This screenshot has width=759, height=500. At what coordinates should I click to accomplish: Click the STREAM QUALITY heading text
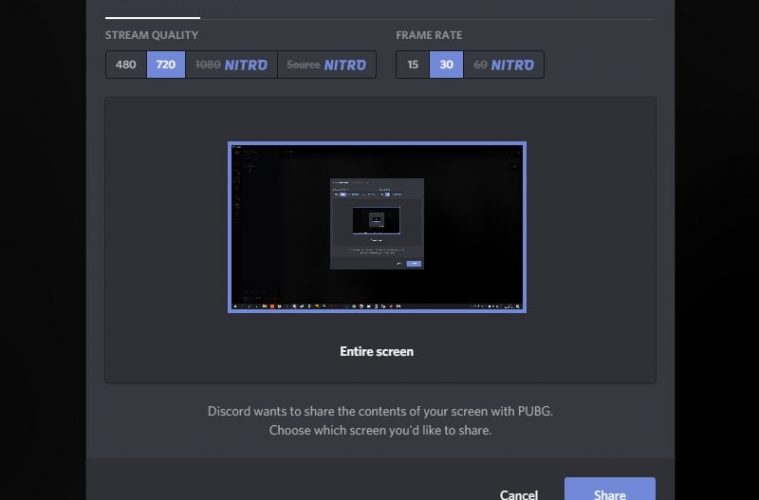click(152, 35)
